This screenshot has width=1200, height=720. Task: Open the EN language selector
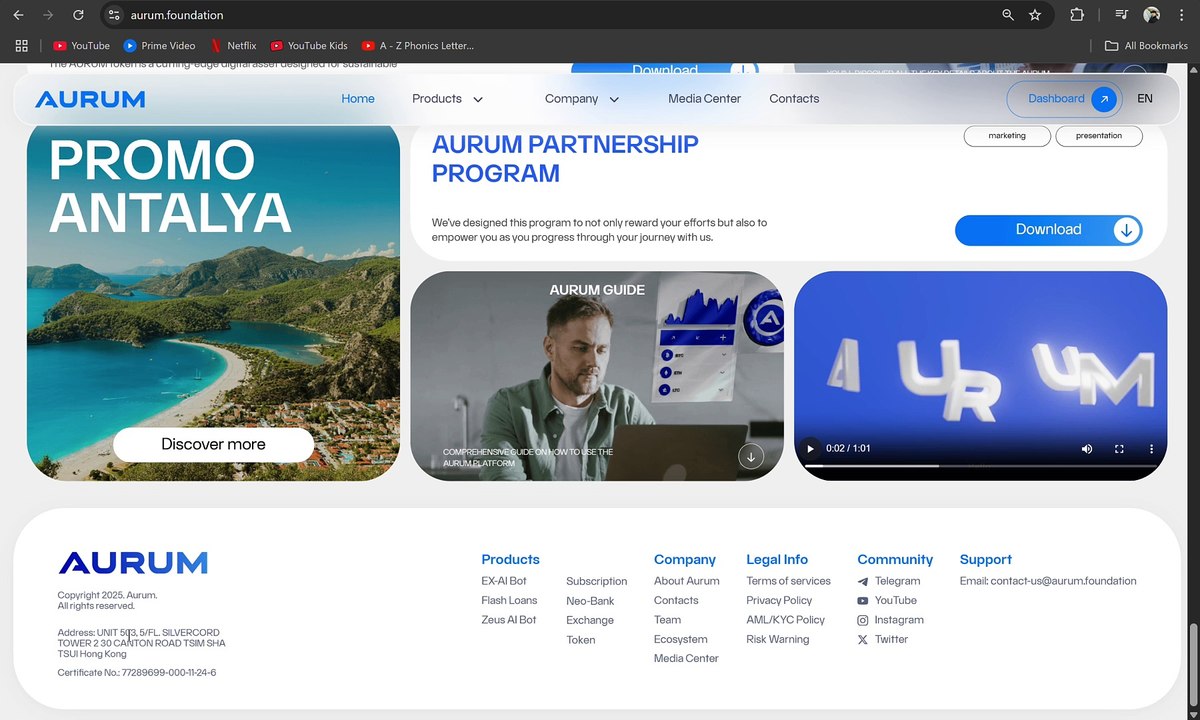point(1145,99)
